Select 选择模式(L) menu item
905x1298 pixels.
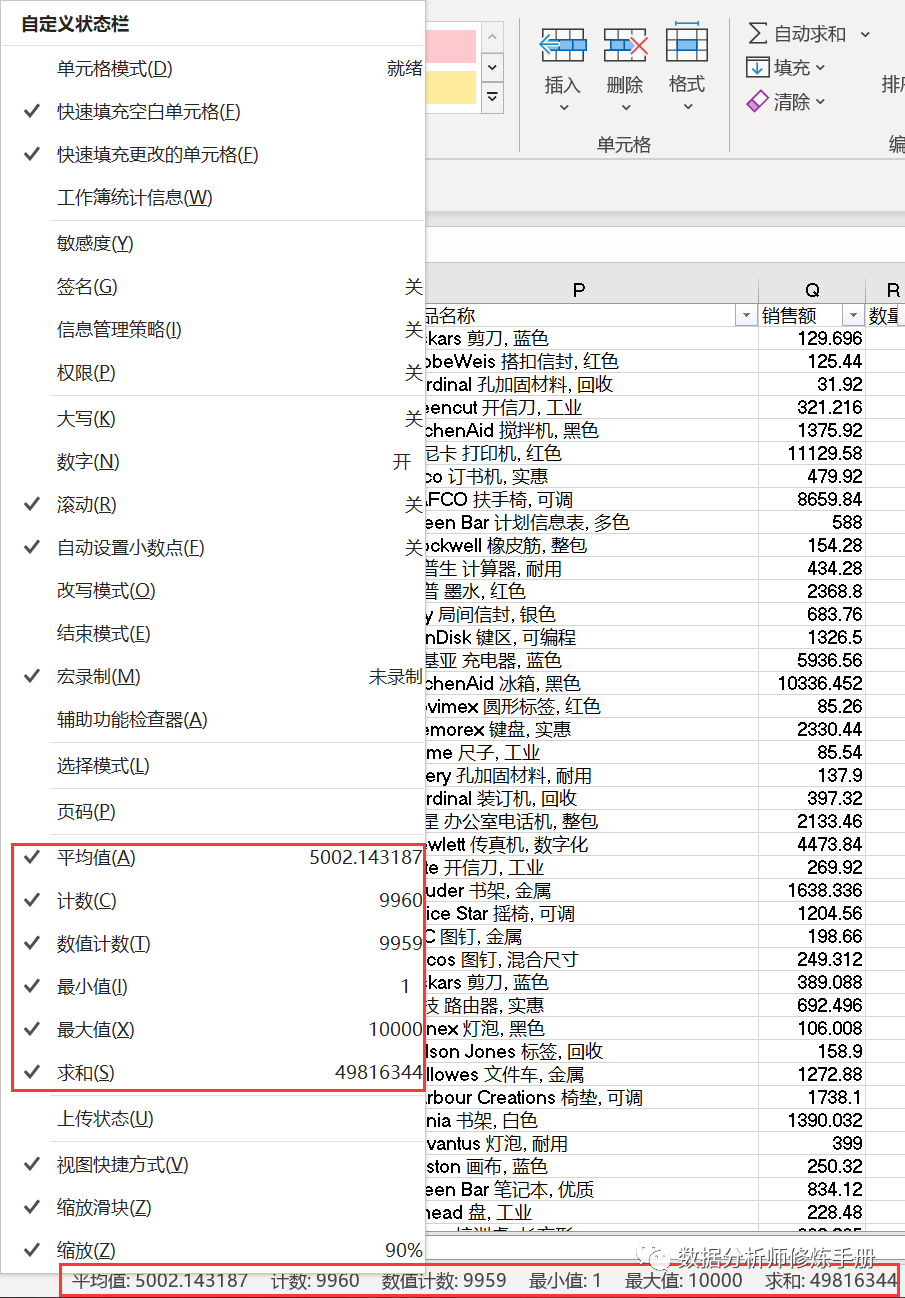213,766
